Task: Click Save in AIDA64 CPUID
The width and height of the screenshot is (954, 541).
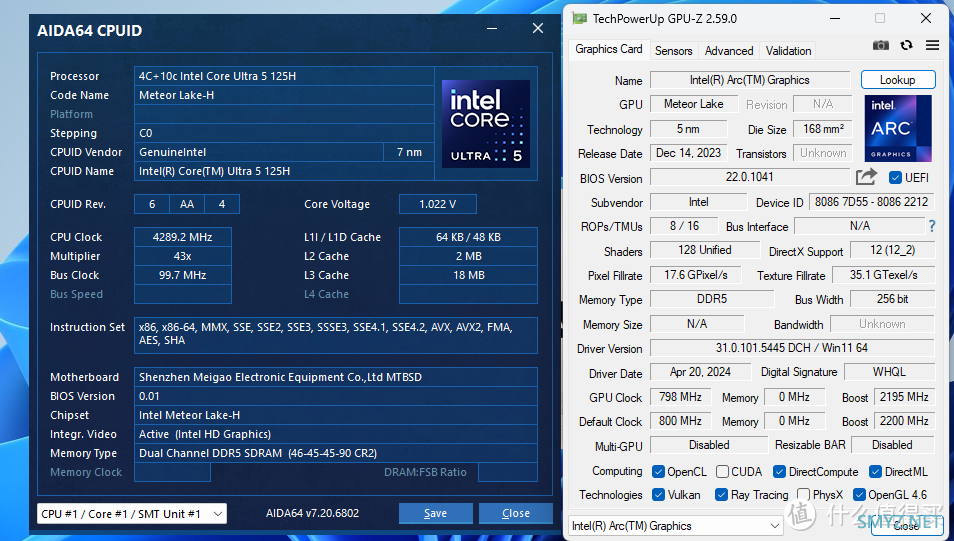Action: click(436, 514)
